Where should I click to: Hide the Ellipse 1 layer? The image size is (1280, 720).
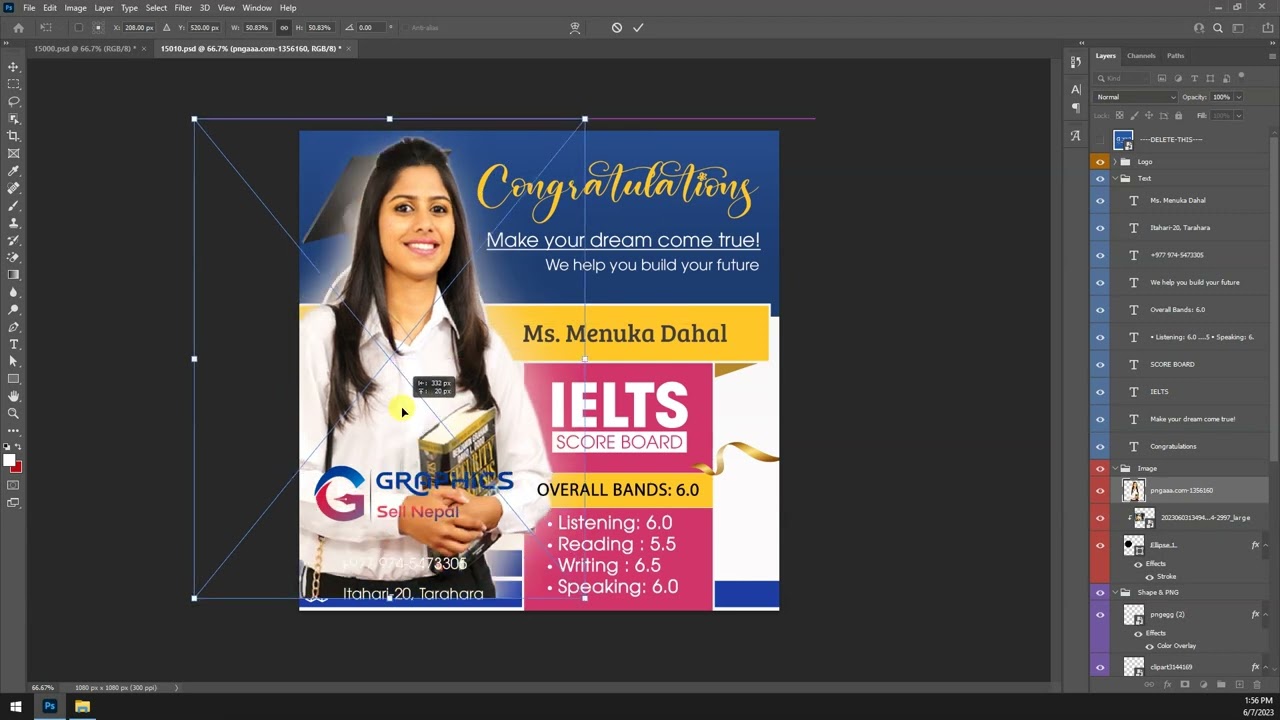(x=1100, y=545)
